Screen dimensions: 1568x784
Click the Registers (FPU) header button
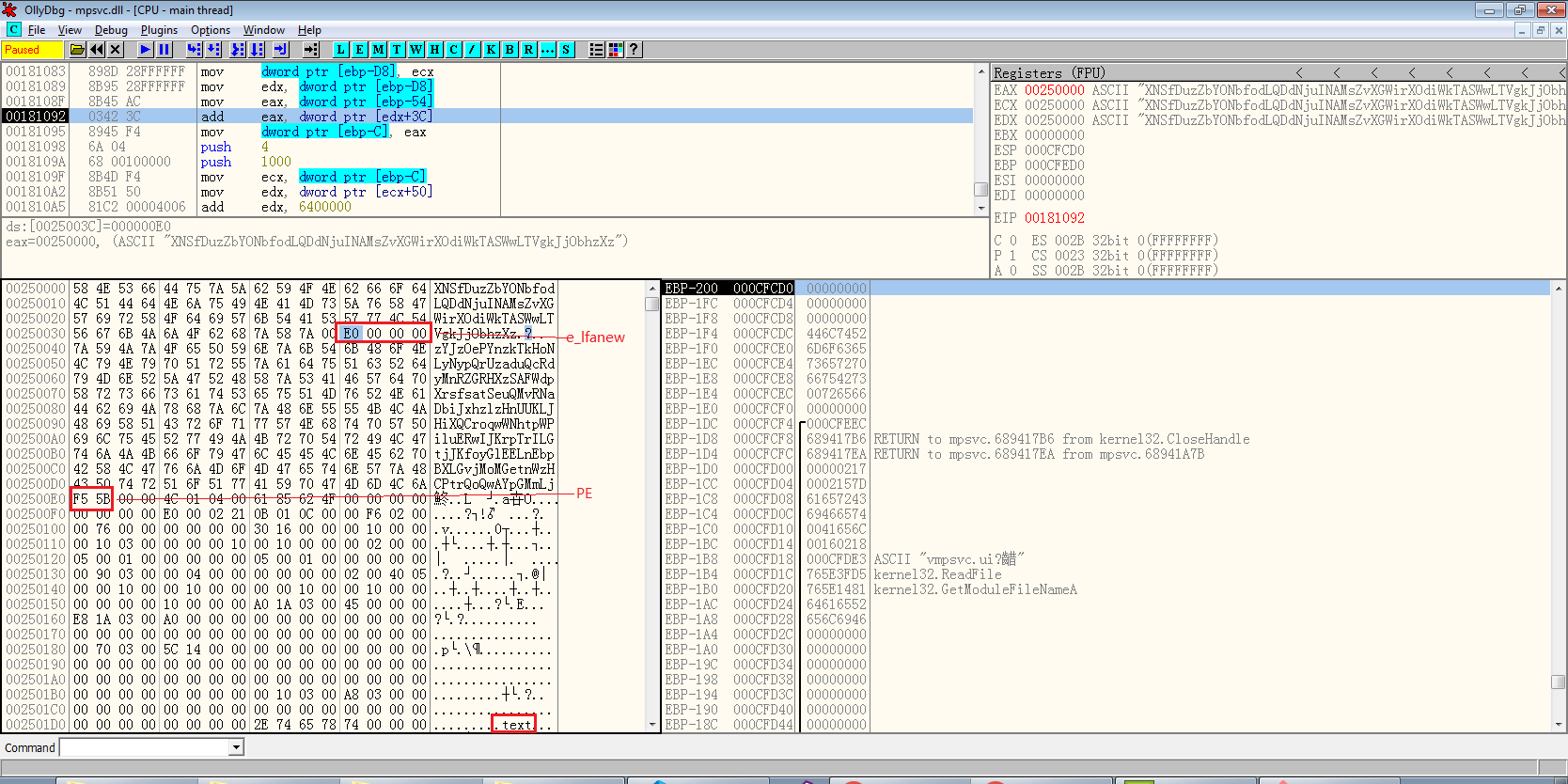[x=1049, y=72]
